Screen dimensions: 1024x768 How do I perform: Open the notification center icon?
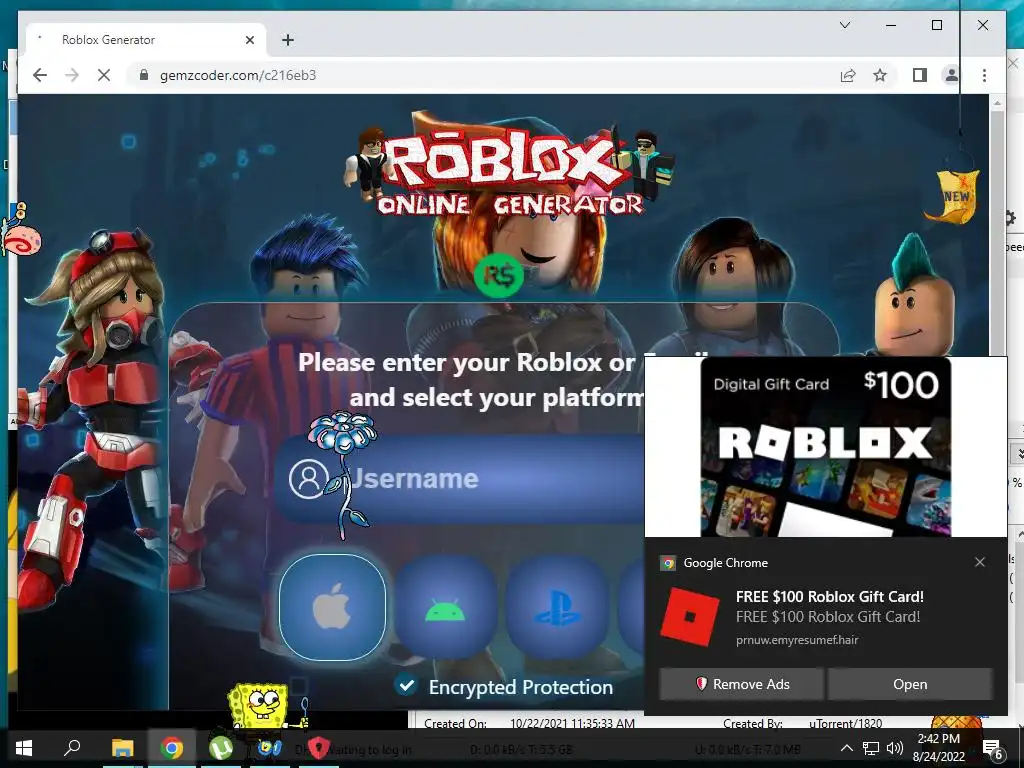coord(993,748)
